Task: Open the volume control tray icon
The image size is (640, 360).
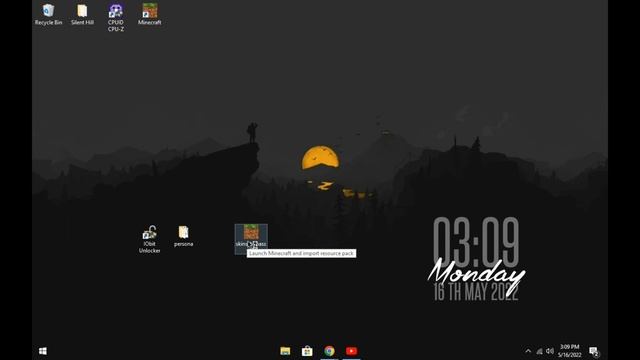Action: click(550, 351)
